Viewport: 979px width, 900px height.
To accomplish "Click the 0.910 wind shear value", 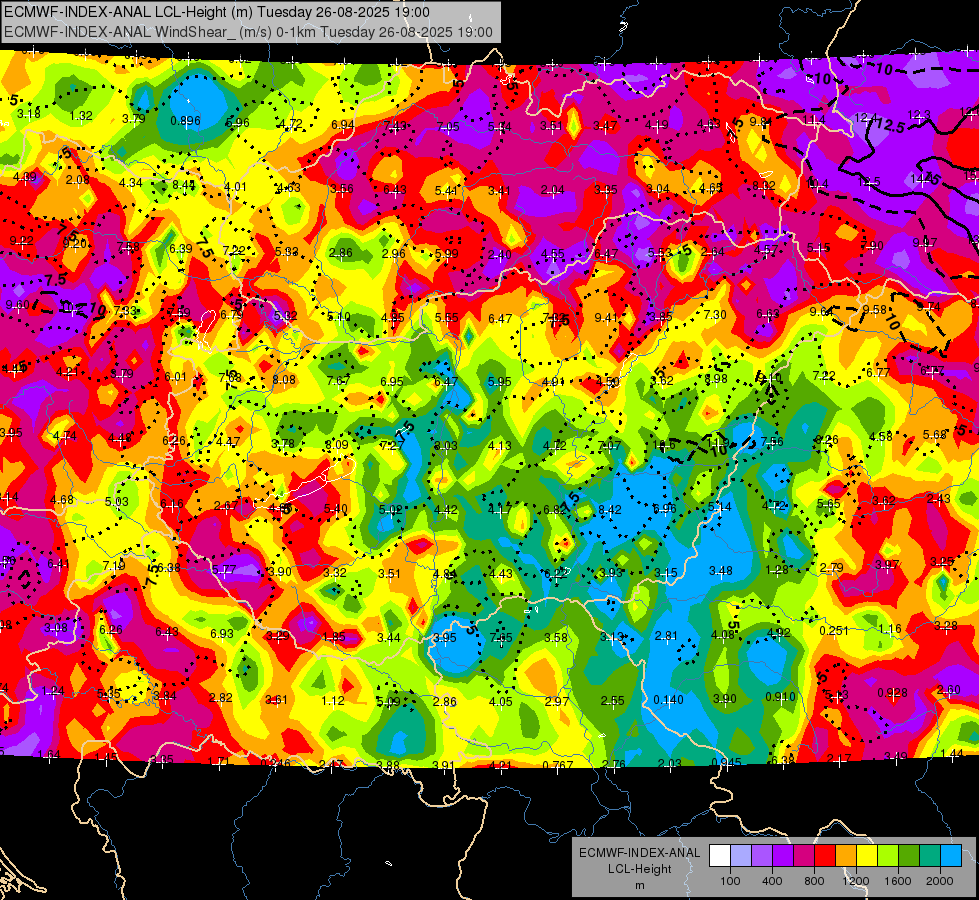I will click(780, 696).
